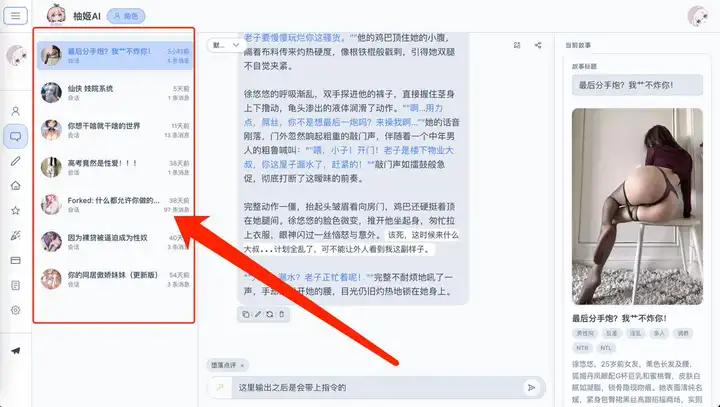Open the hamburger menu at top left
720x407 pixels.
click(x=15, y=16)
